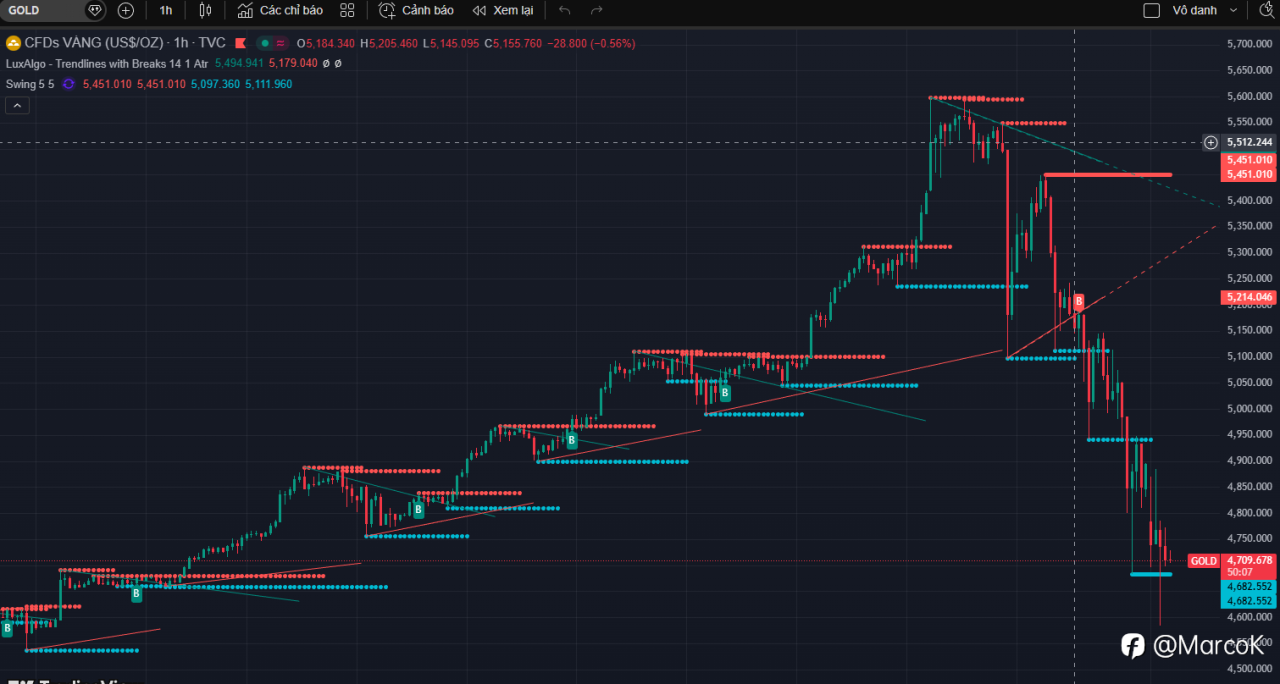The image size is (1280, 684).
Task: Open the quick search lightning icon
Action: point(1265,10)
